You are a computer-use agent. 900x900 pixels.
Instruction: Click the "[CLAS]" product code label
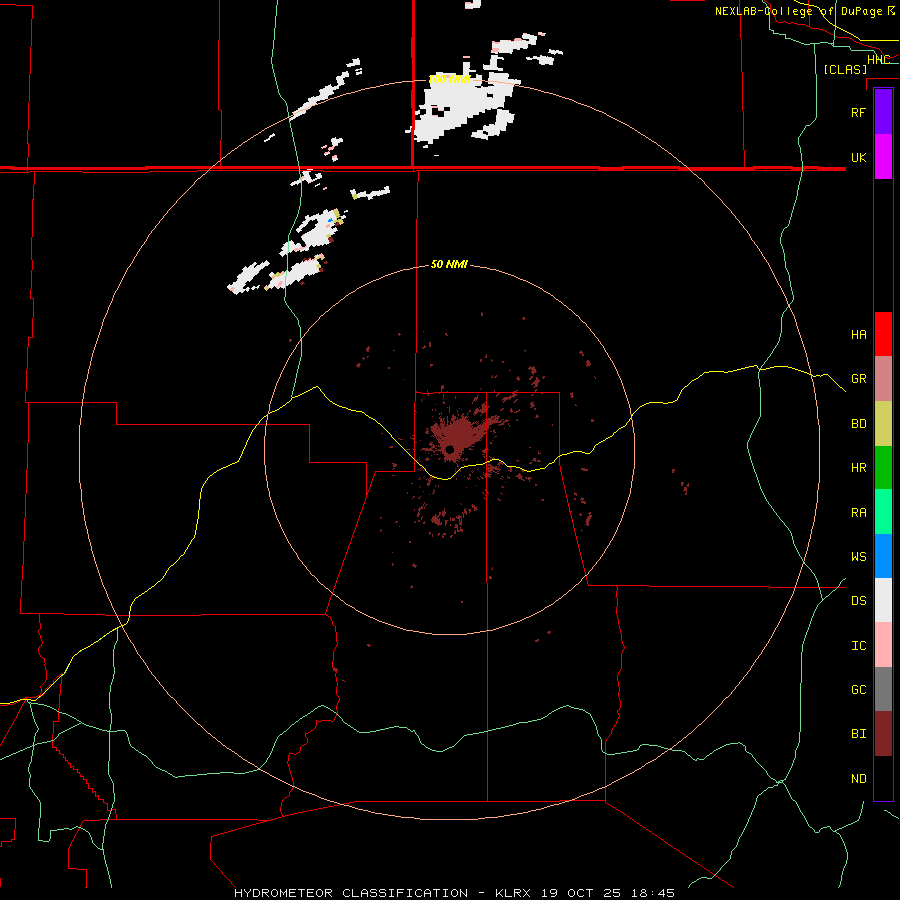tap(845, 69)
